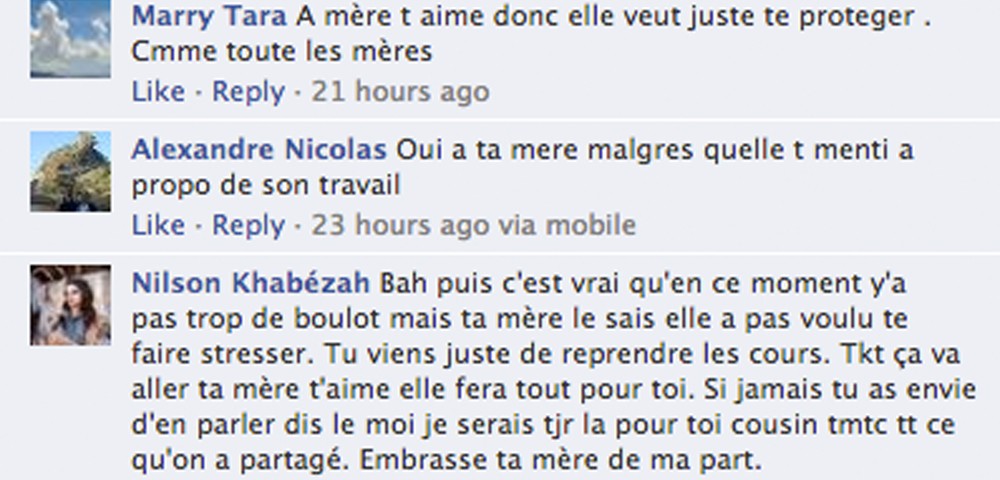Open the 23 hours ago timestamp
This screenshot has height=480, width=1000.
point(400,226)
